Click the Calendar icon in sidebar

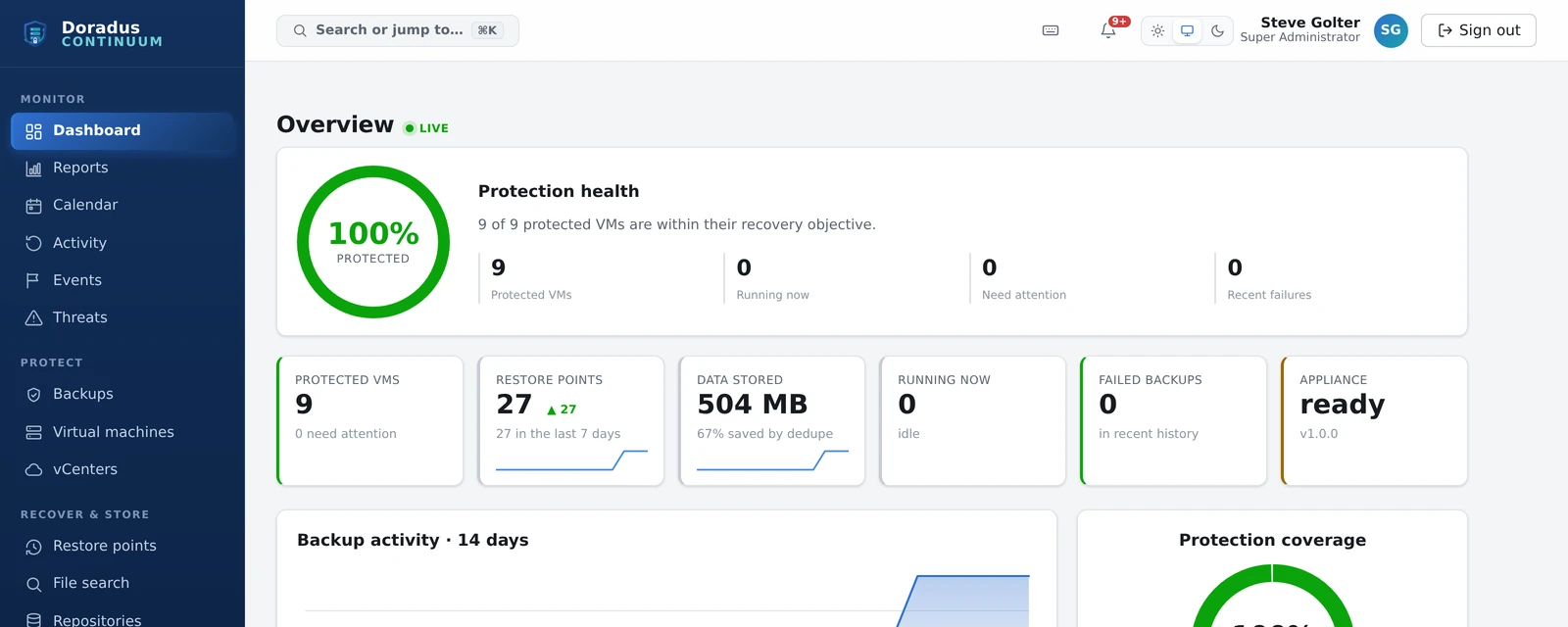[x=33, y=206]
